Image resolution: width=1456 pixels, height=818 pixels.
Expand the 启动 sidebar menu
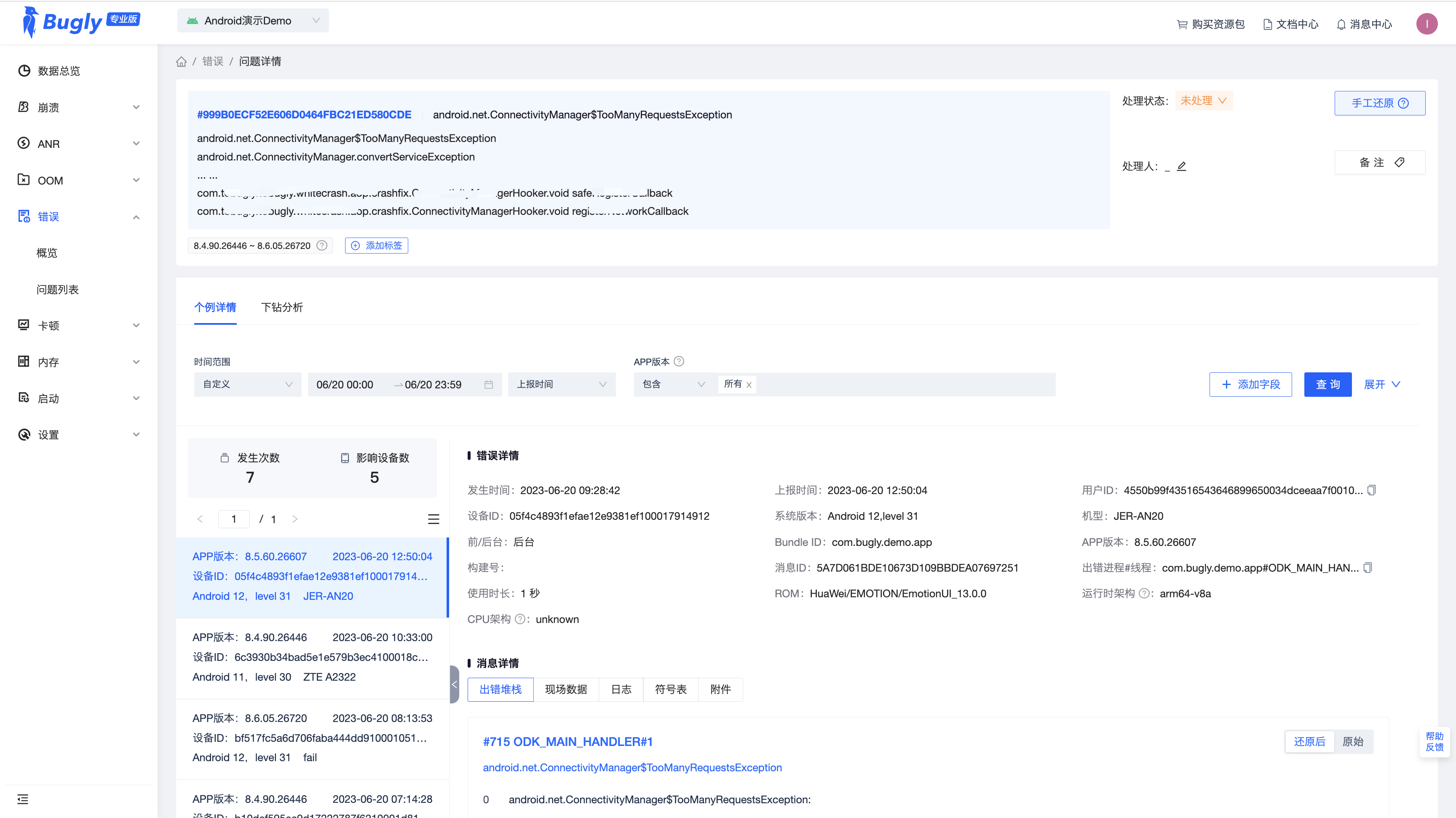pyautogui.click(x=78, y=398)
